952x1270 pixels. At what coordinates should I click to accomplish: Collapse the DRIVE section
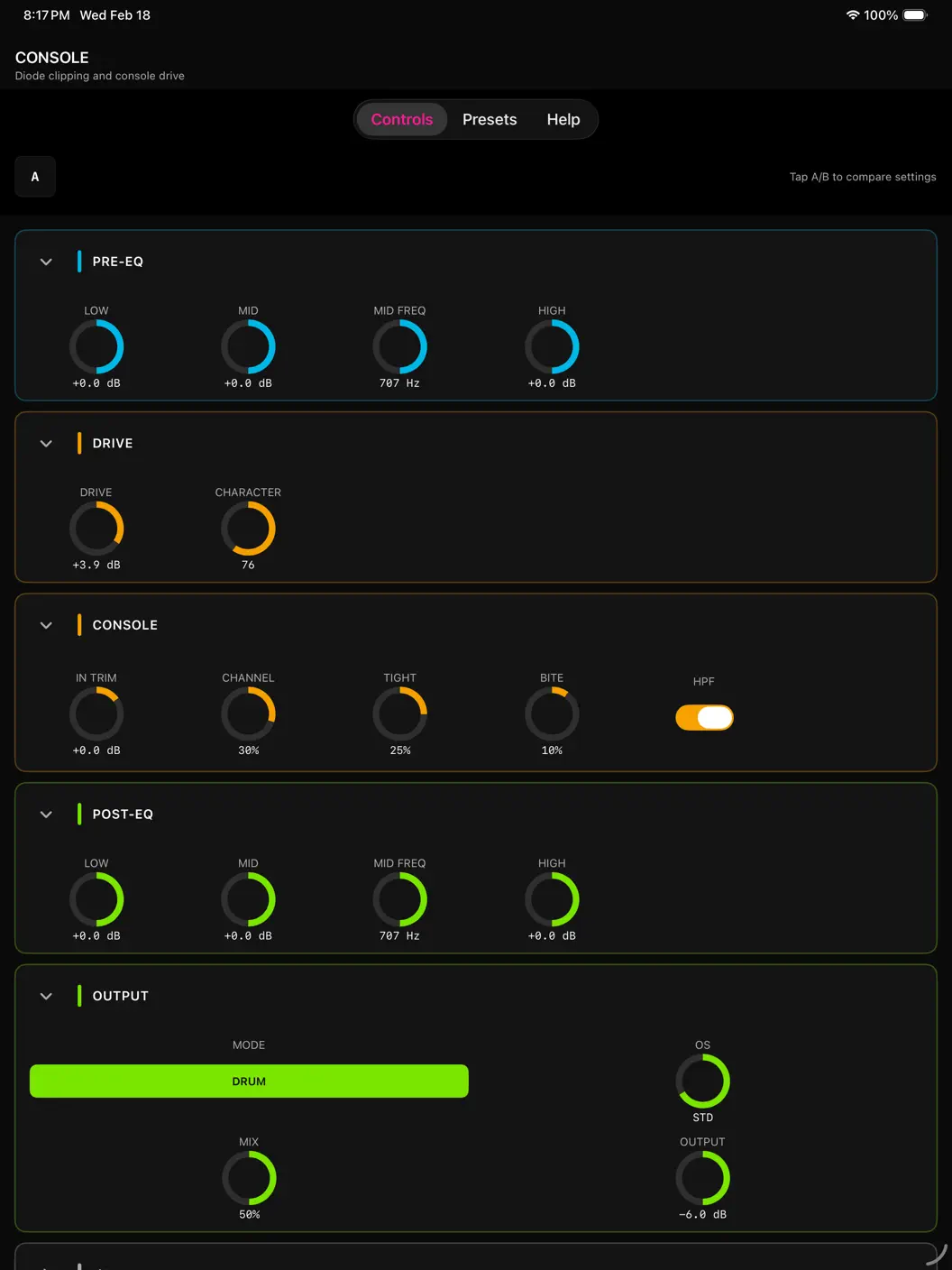[x=46, y=444]
